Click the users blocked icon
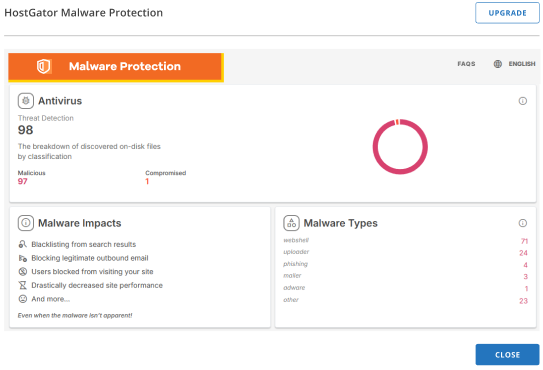Viewport: 543px width, 370px height. point(23,272)
